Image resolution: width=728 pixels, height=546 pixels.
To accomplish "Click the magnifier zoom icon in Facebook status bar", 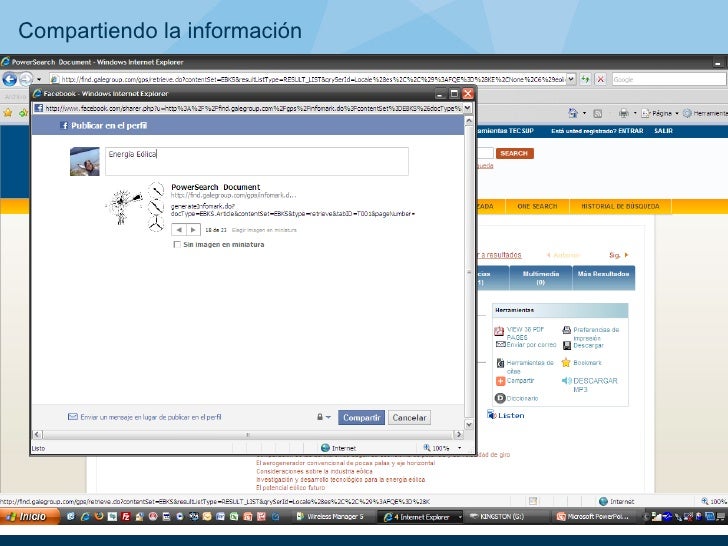I will 427,448.
